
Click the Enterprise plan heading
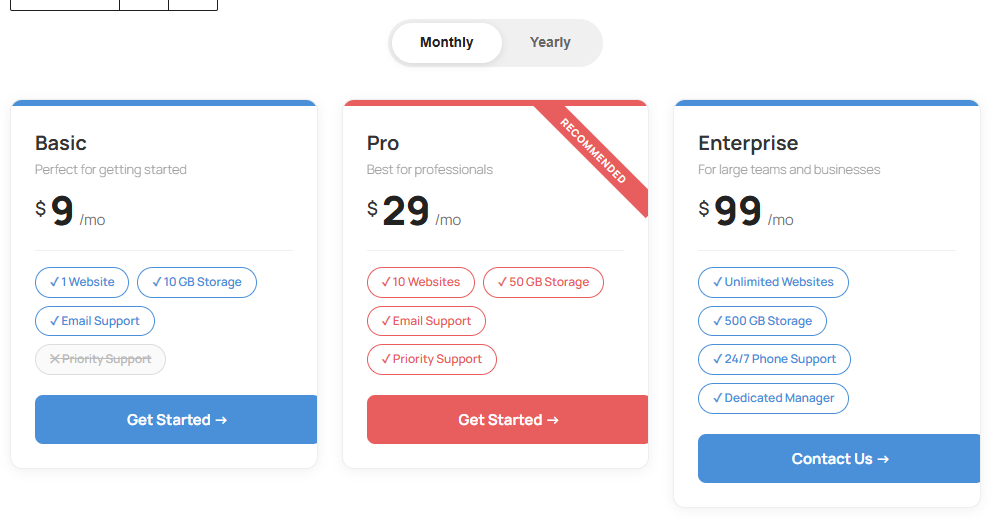coord(748,143)
